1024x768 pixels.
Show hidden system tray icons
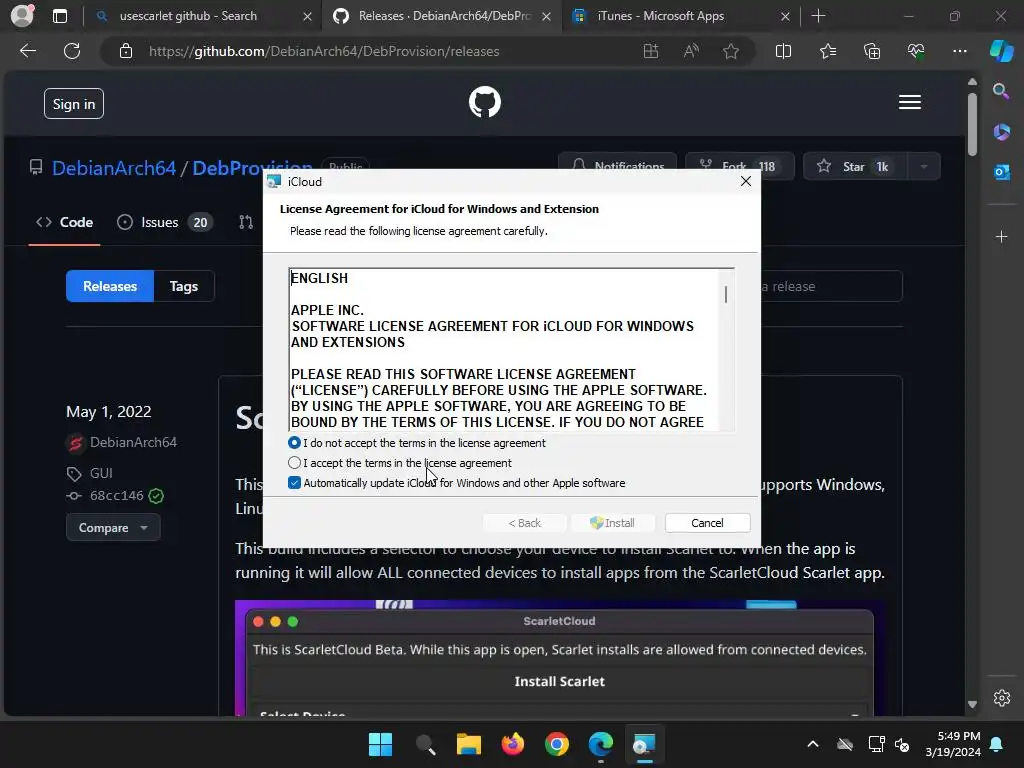[x=812, y=744]
